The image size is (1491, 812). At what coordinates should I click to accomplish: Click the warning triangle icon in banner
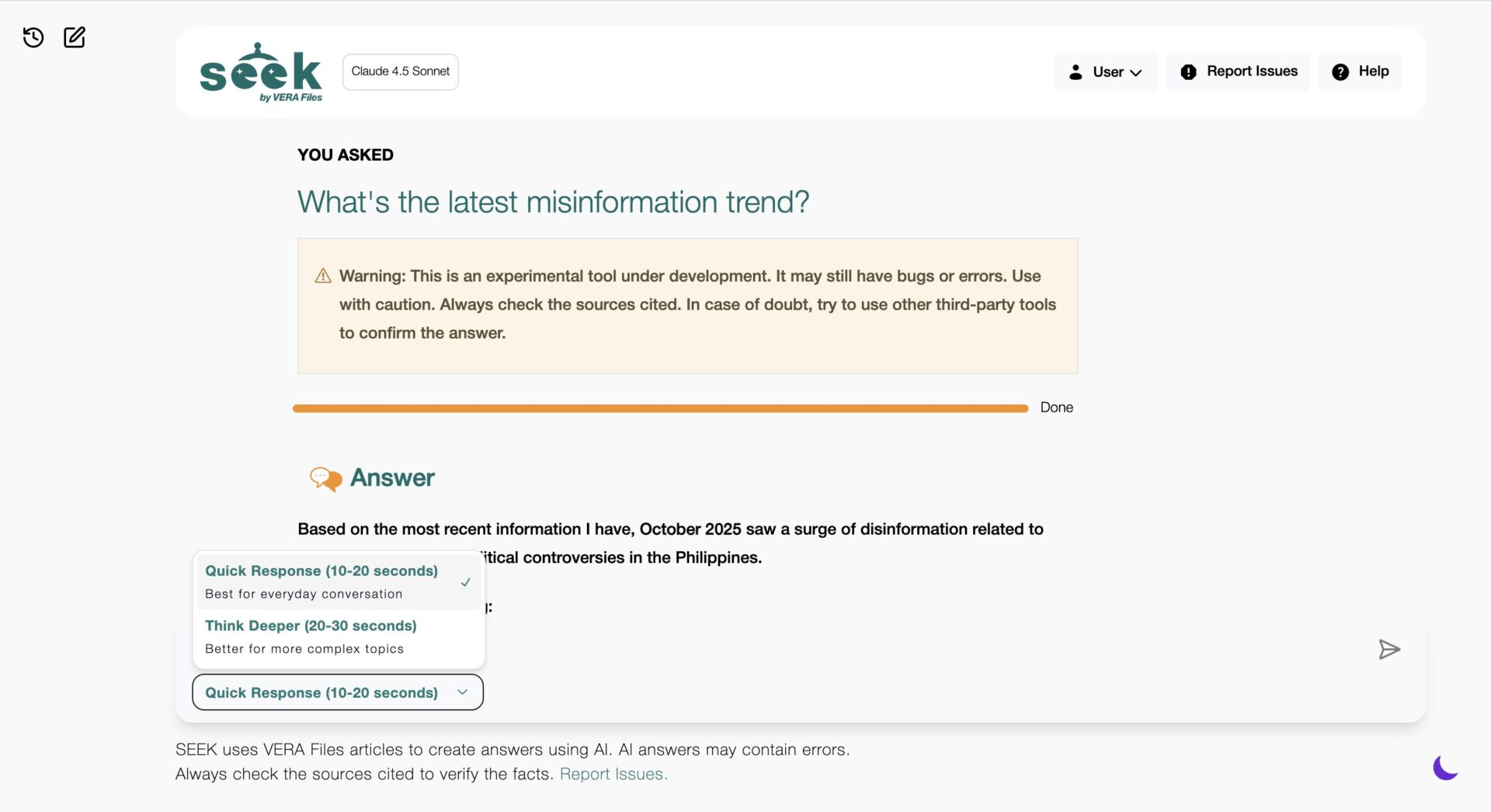(x=323, y=276)
